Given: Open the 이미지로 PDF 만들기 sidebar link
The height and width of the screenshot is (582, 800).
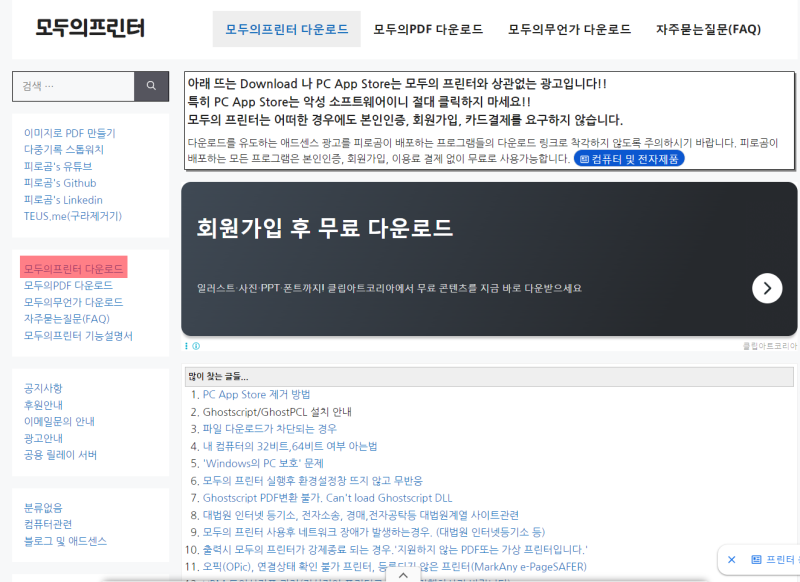Looking at the screenshot, I should pos(70,133).
